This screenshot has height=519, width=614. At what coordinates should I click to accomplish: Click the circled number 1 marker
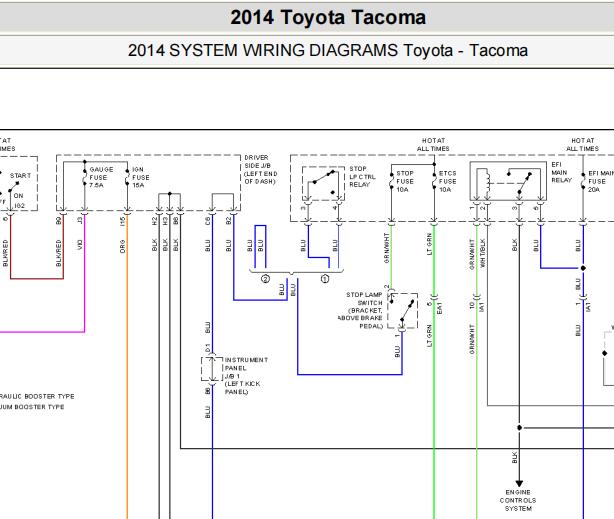[325, 279]
